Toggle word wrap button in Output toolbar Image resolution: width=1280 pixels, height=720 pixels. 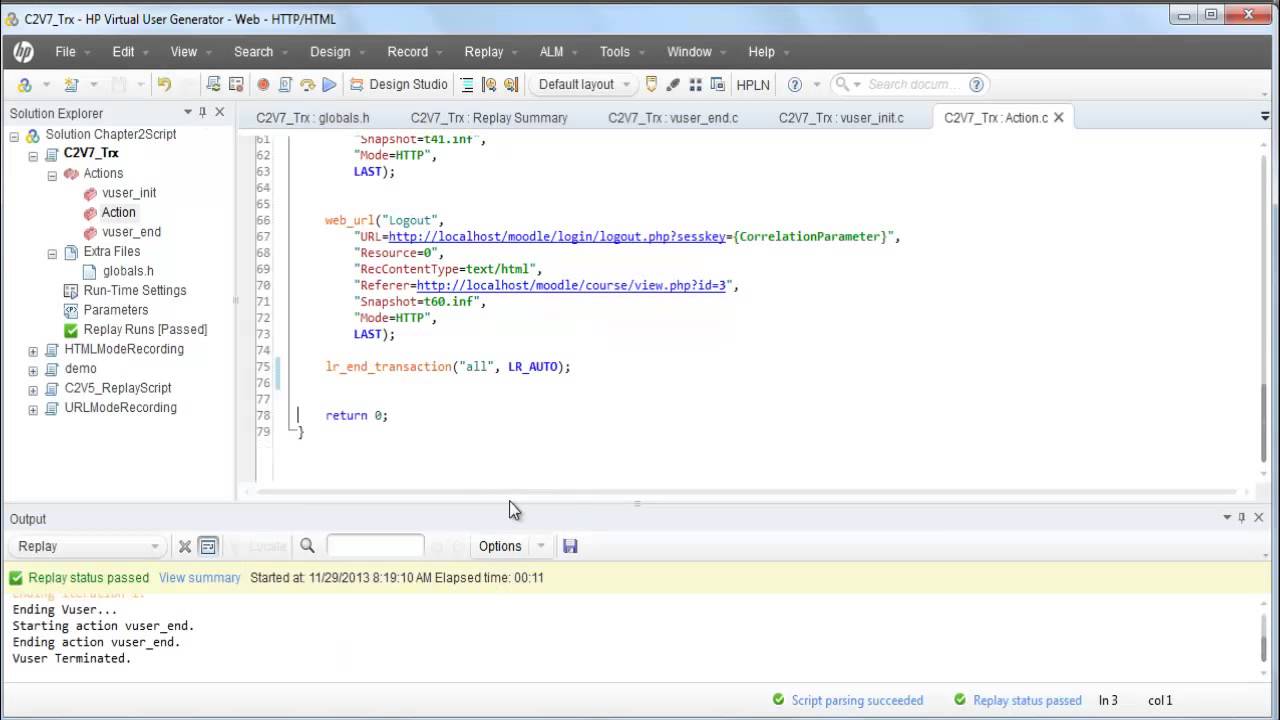pyautogui.click(x=207, y=546)
